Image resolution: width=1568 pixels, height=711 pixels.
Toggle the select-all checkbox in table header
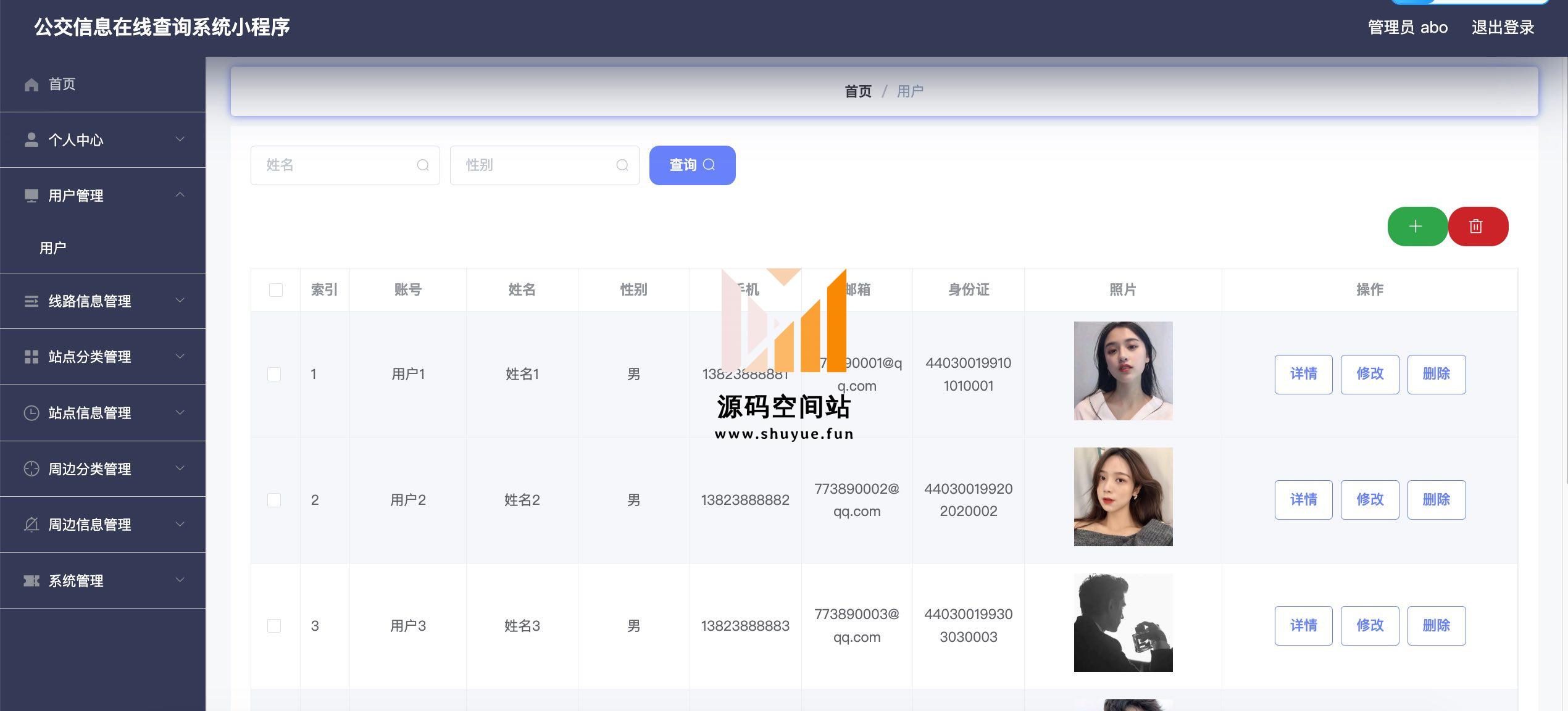coord(276,290)
